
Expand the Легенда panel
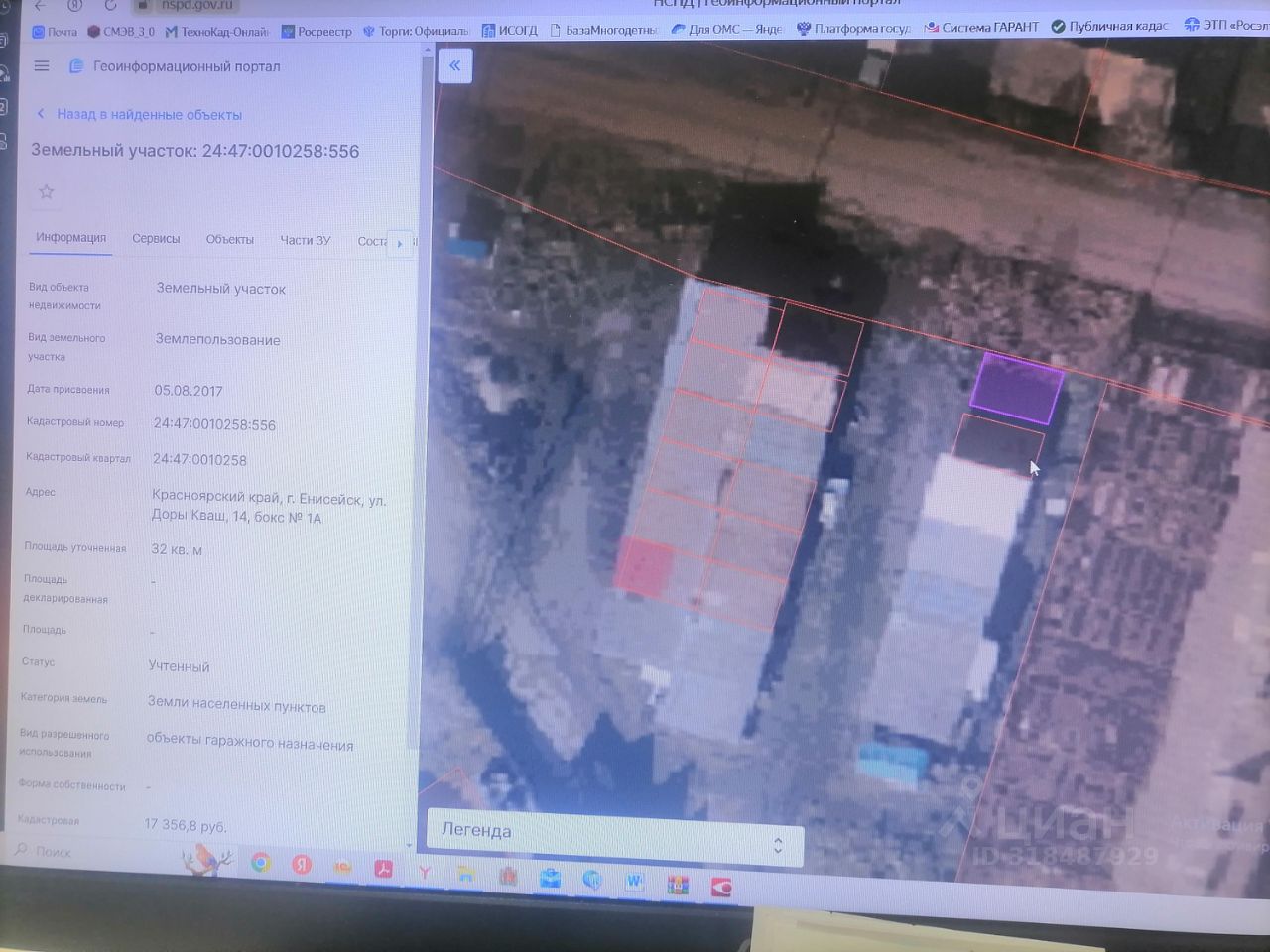tap(613, 836)
